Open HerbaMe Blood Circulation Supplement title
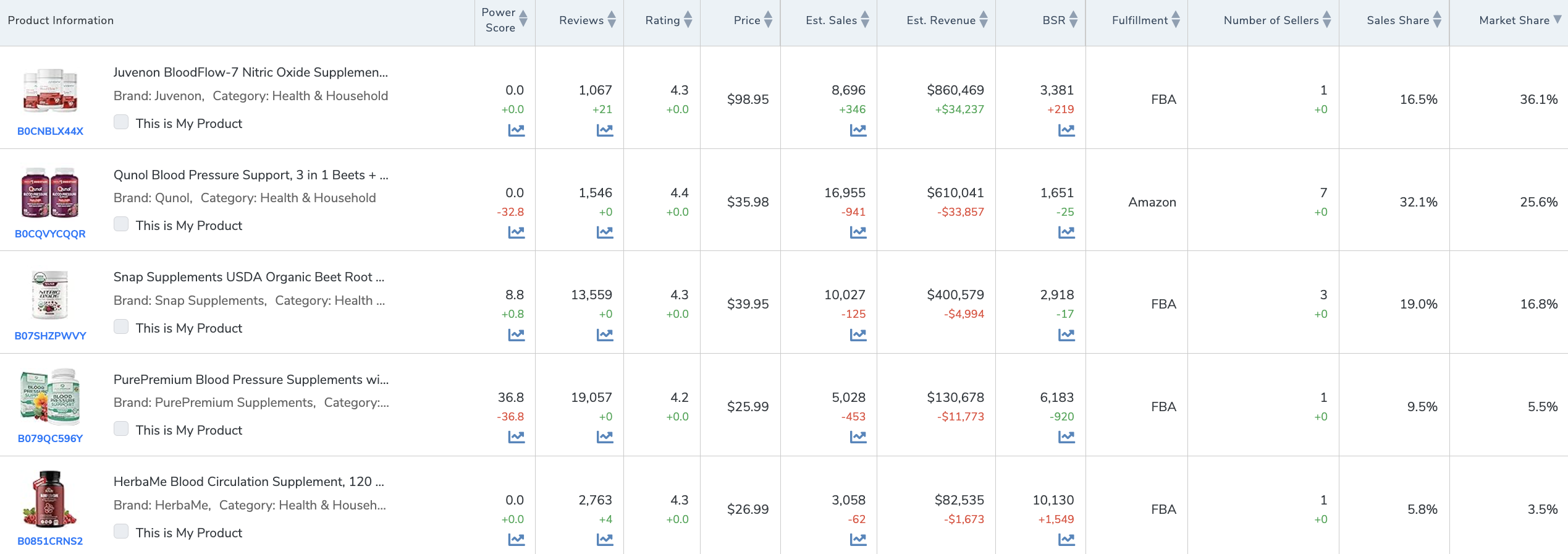The width and height of the screenshot is (1568, 554). click(249, 482)
